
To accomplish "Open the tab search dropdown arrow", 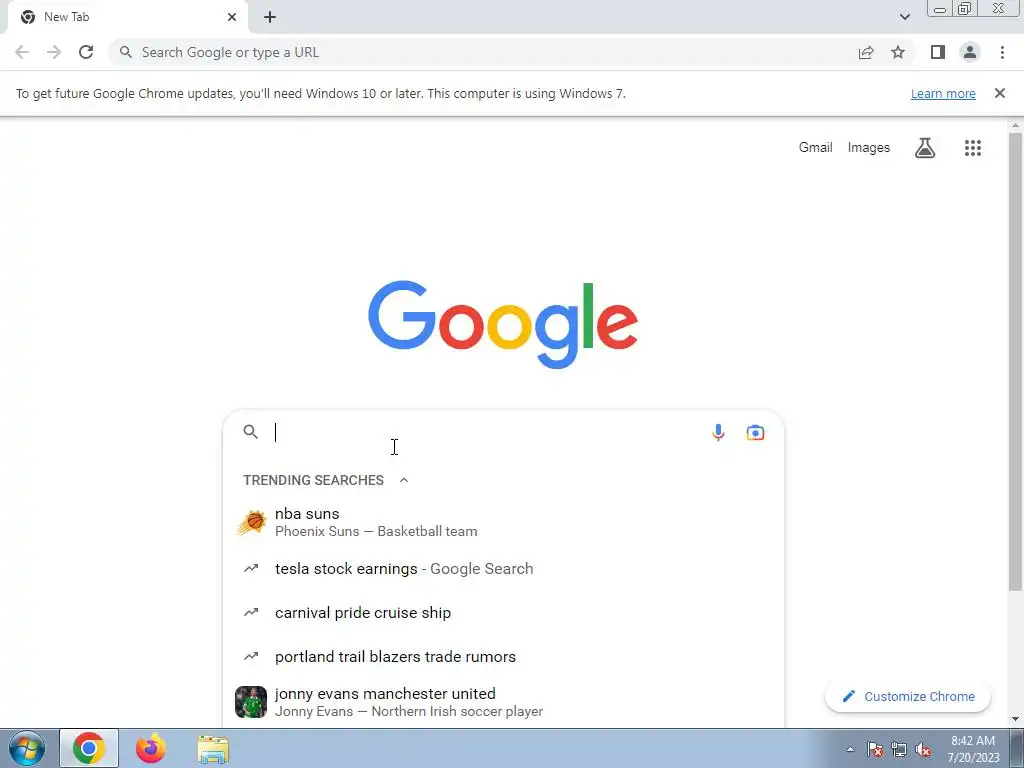I will pos(904,17).
